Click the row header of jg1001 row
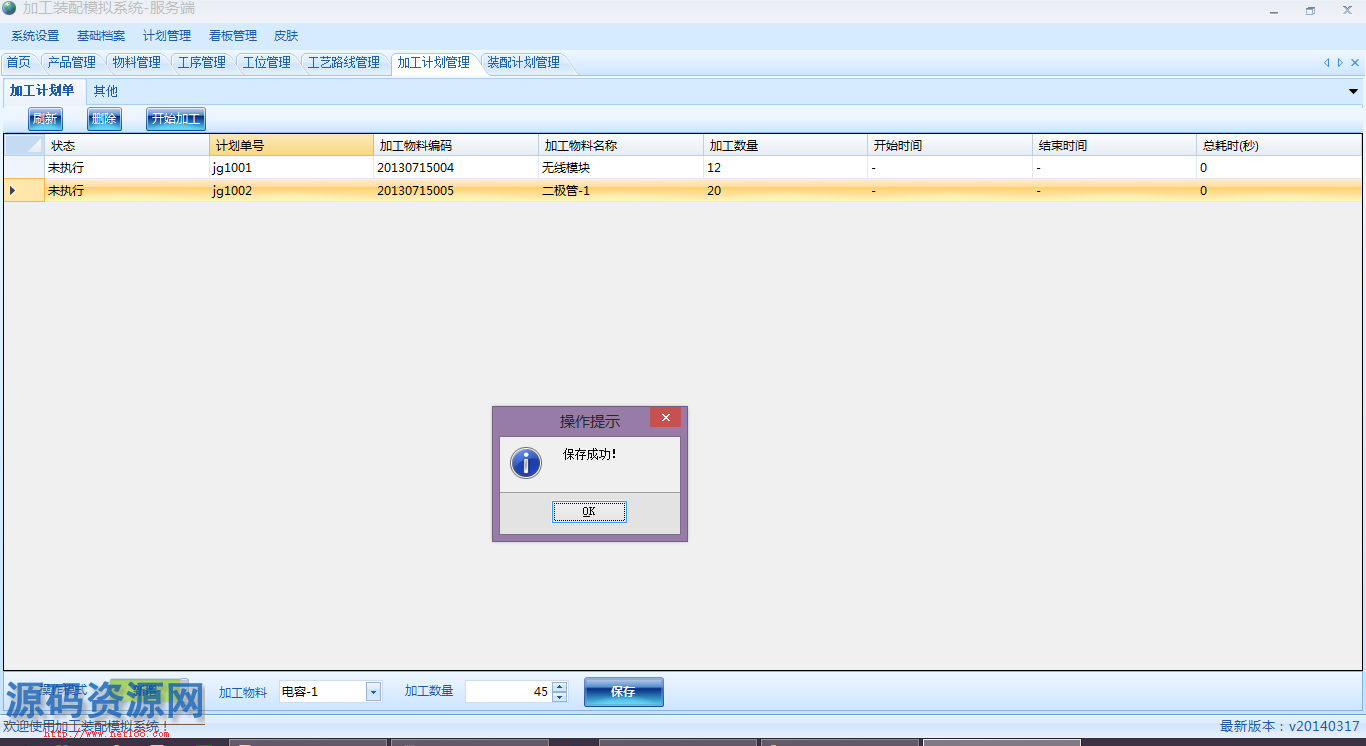 tap(24, 168)
